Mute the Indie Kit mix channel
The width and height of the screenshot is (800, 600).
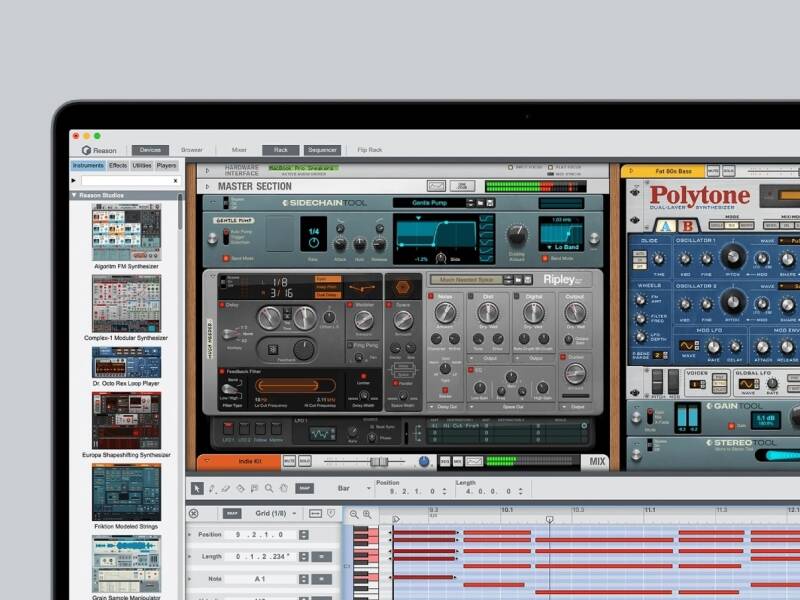288,461
